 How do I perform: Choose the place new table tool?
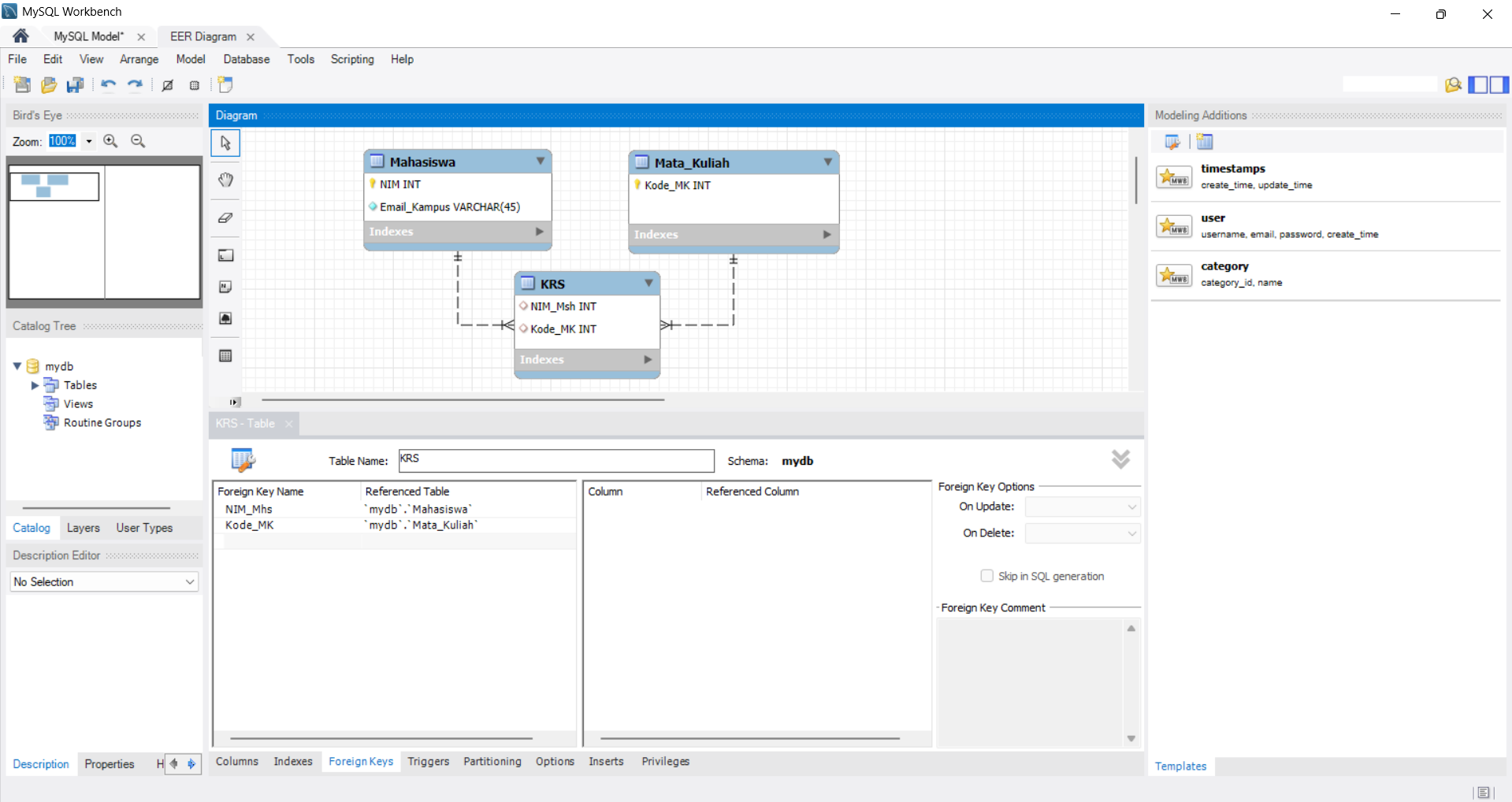click(x=225, y=356)
